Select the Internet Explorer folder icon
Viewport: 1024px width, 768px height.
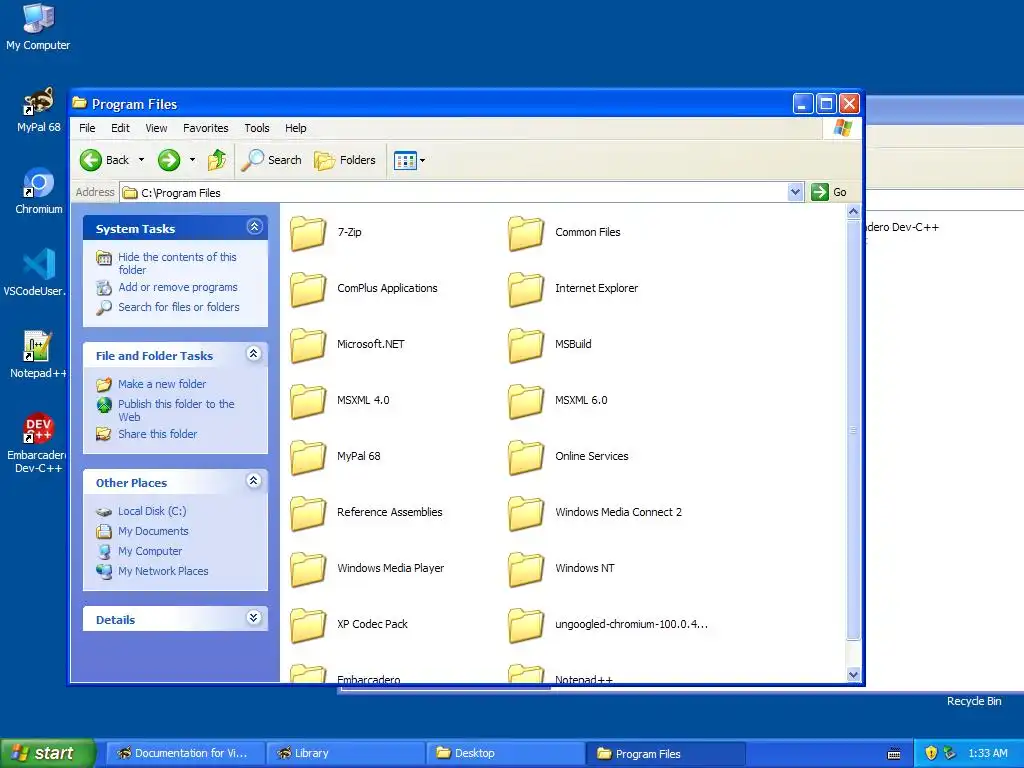click(526, 289)
